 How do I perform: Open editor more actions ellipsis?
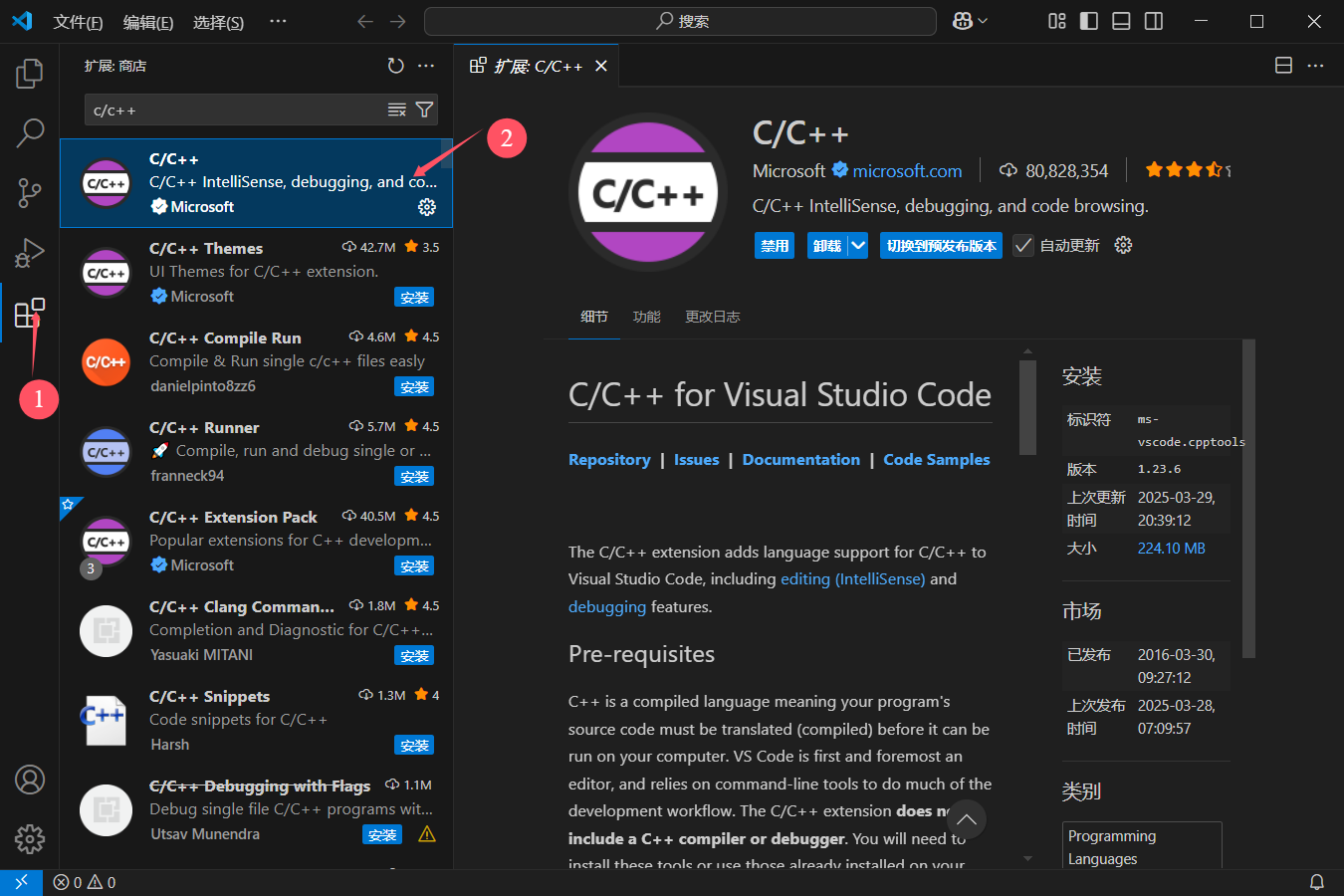pos(1316,66)
